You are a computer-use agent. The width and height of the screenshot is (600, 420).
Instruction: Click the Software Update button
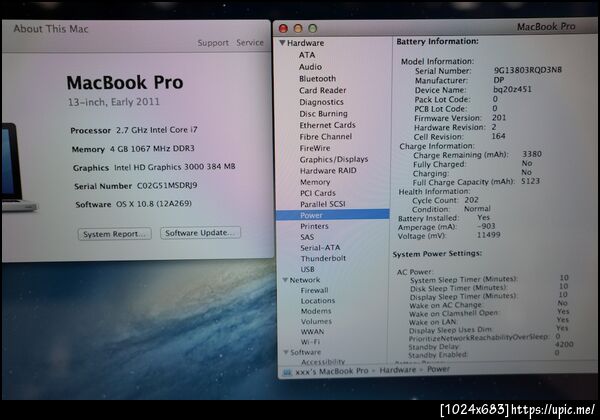(x=200, y=233)
